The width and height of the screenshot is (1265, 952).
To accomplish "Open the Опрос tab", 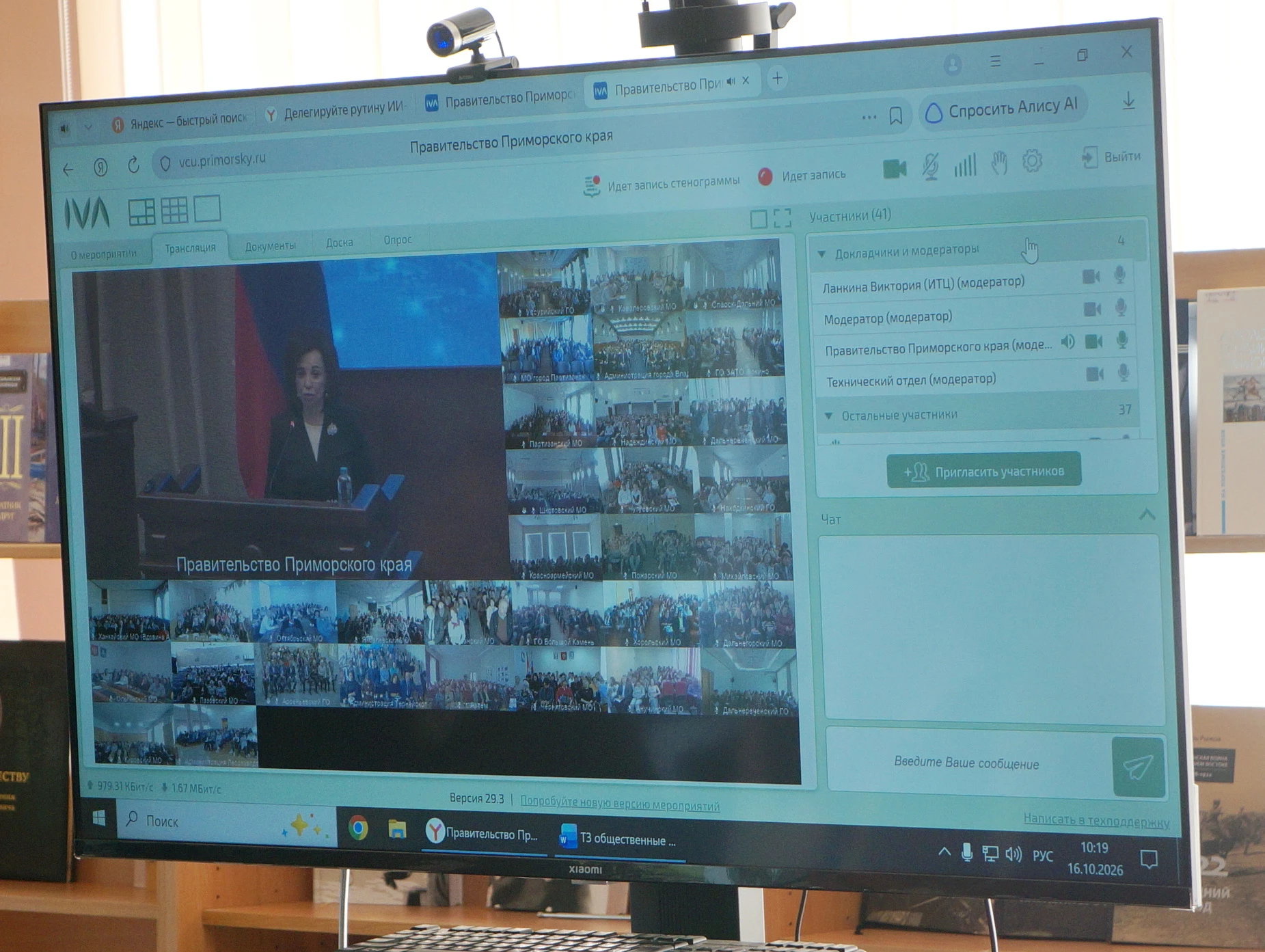I will pos(398,240).
